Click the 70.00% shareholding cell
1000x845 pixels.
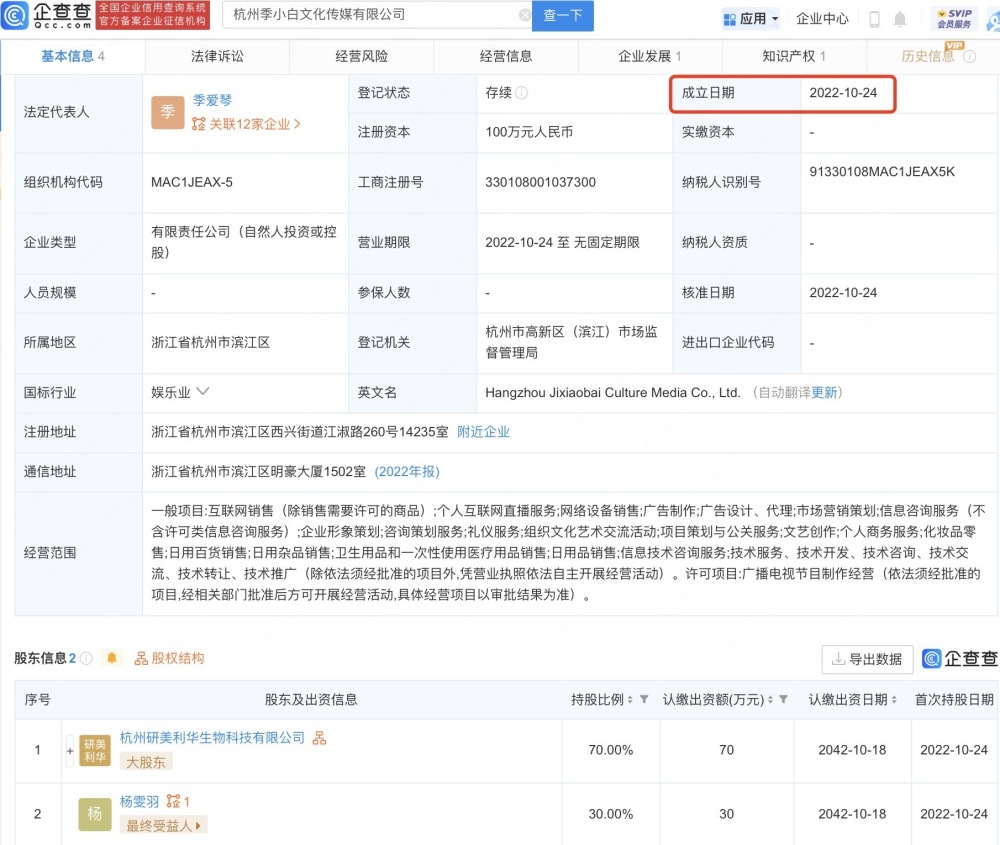tap(611, 750)
